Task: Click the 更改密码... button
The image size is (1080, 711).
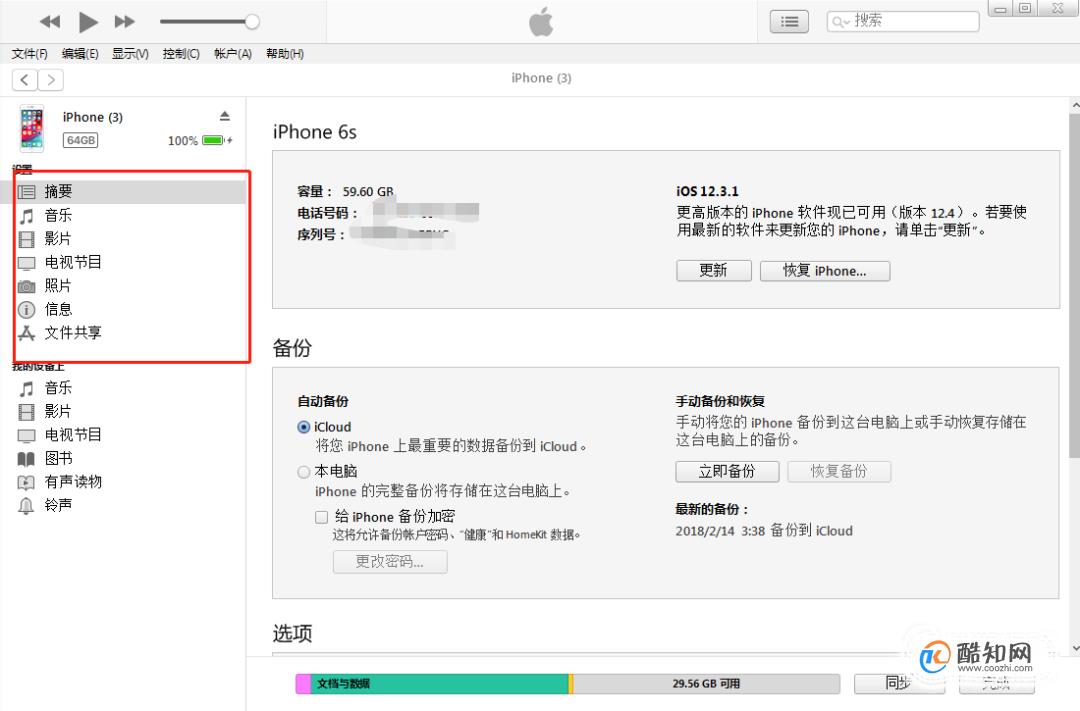Action: [390, 561]
